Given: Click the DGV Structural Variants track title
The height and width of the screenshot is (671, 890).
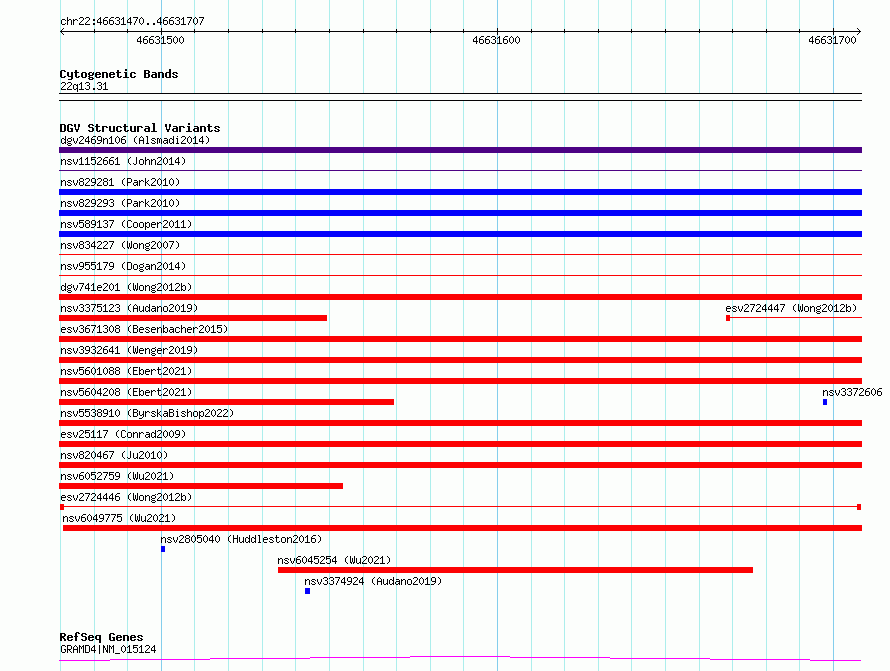Looking at the screenshot, I should click(x=140, y=128).
